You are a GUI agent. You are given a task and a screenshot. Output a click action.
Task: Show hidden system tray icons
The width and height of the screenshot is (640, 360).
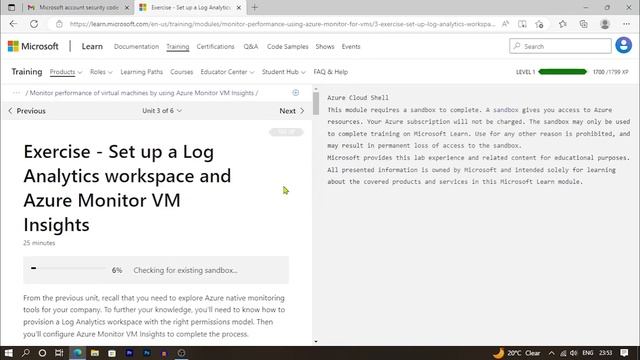551,353
